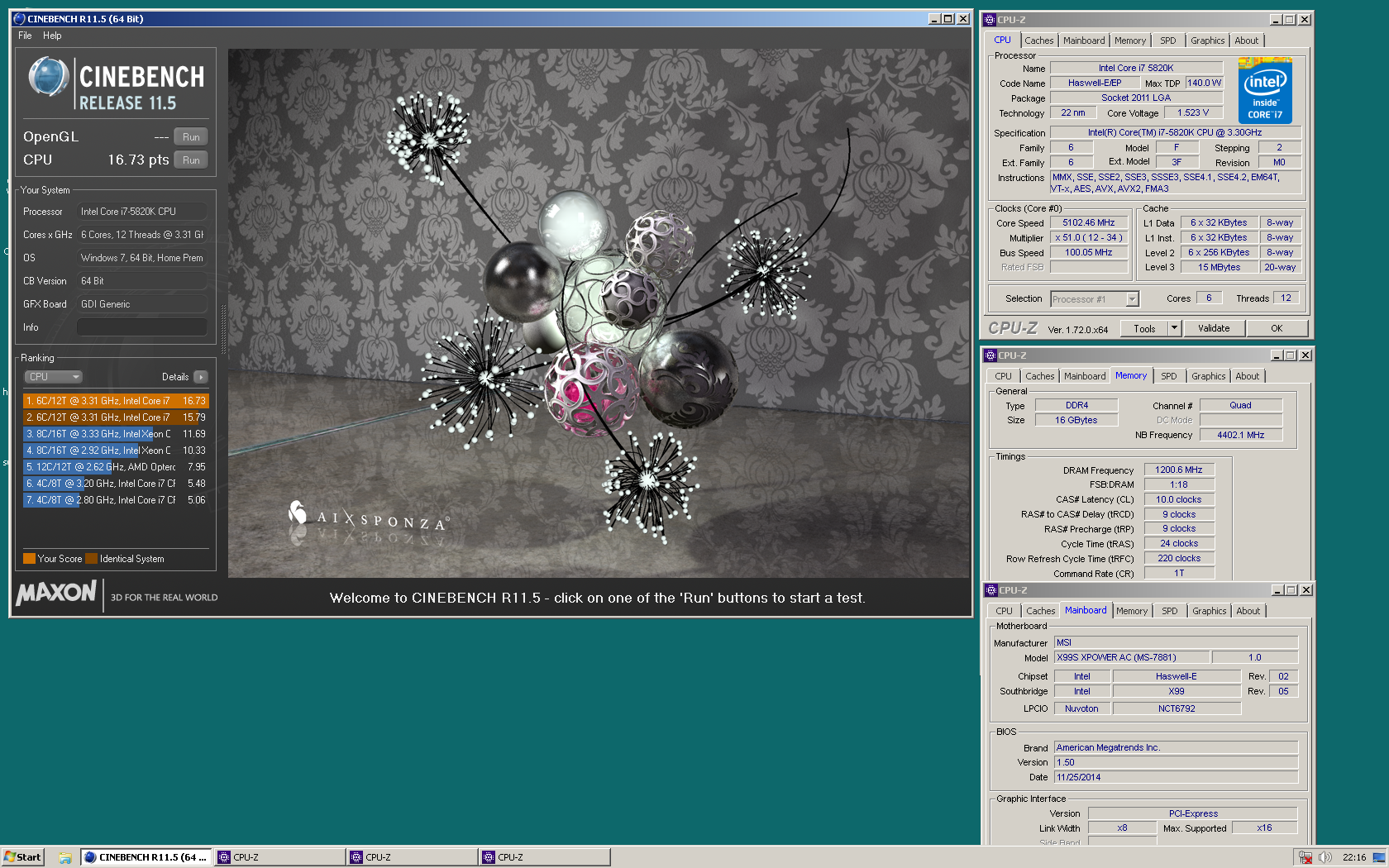Click the Info input field
The width and height of the screenshot is (1389, 868).
141,327
